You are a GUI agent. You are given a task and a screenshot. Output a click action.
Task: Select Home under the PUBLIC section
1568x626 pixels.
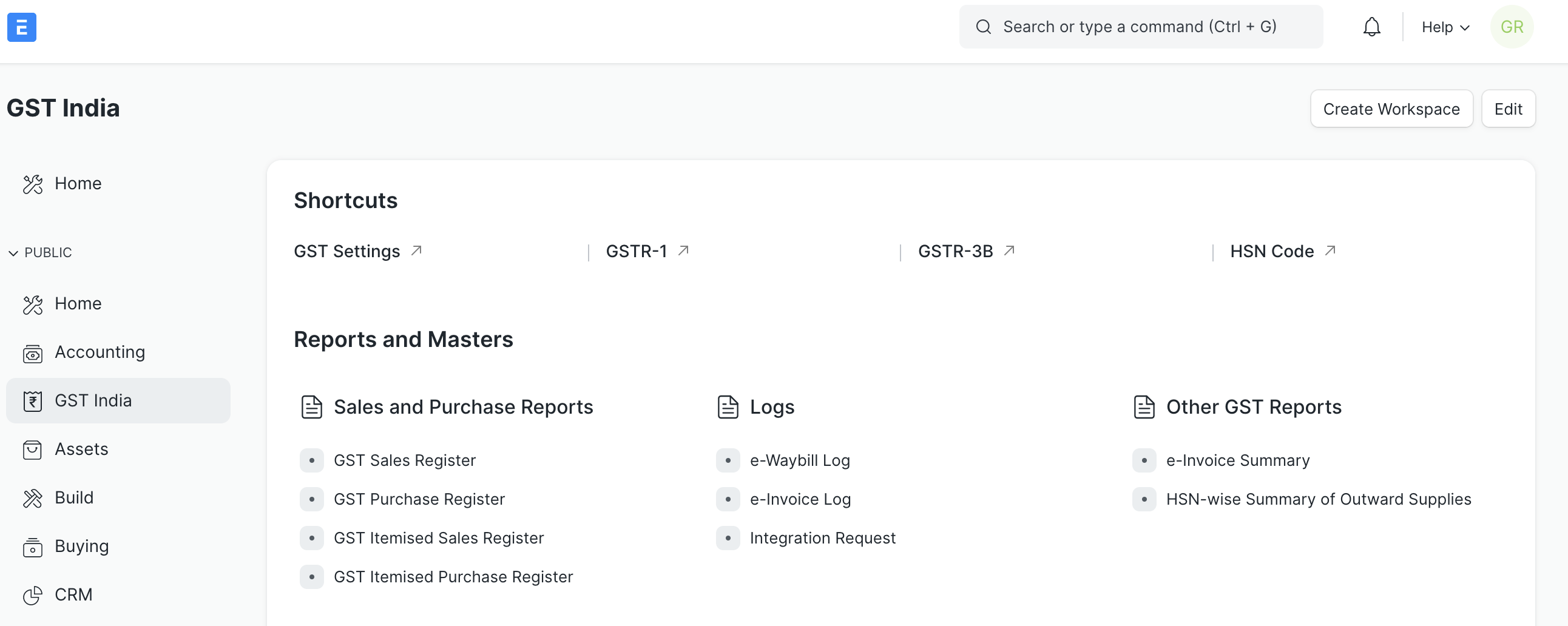[x=78, y=303]
